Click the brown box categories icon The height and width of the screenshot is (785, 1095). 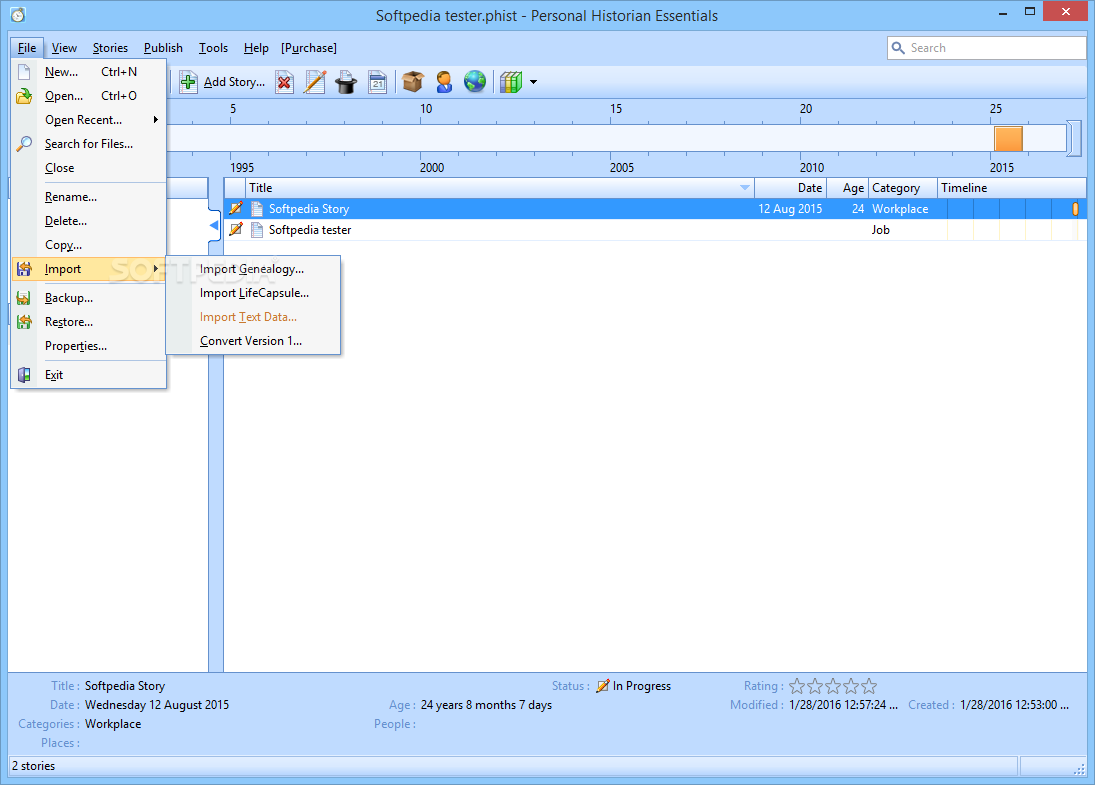click(413, 82)
